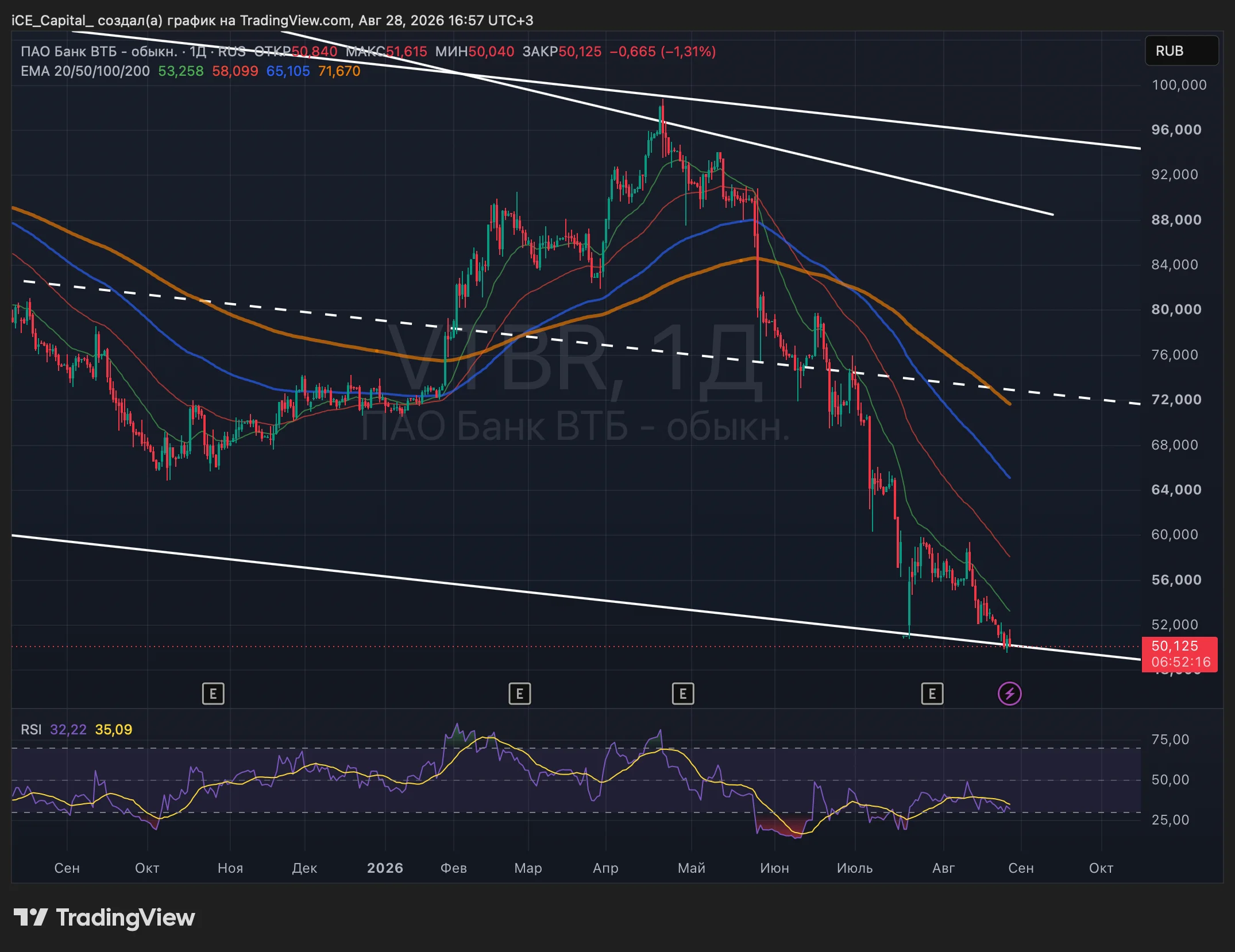Open the RUB currency selector
This screenshot has width=1235, height=952.
(1182, 51)
